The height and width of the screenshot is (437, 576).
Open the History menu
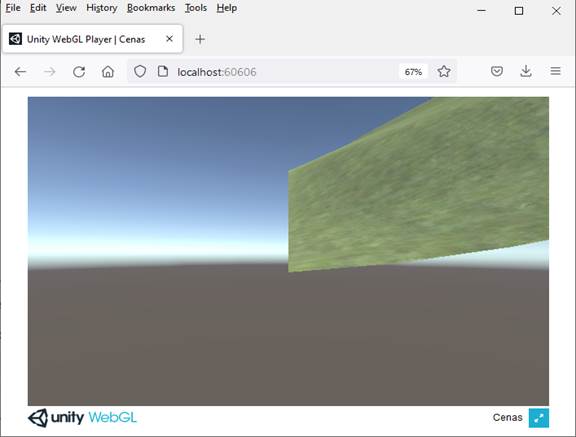point(102,8)
